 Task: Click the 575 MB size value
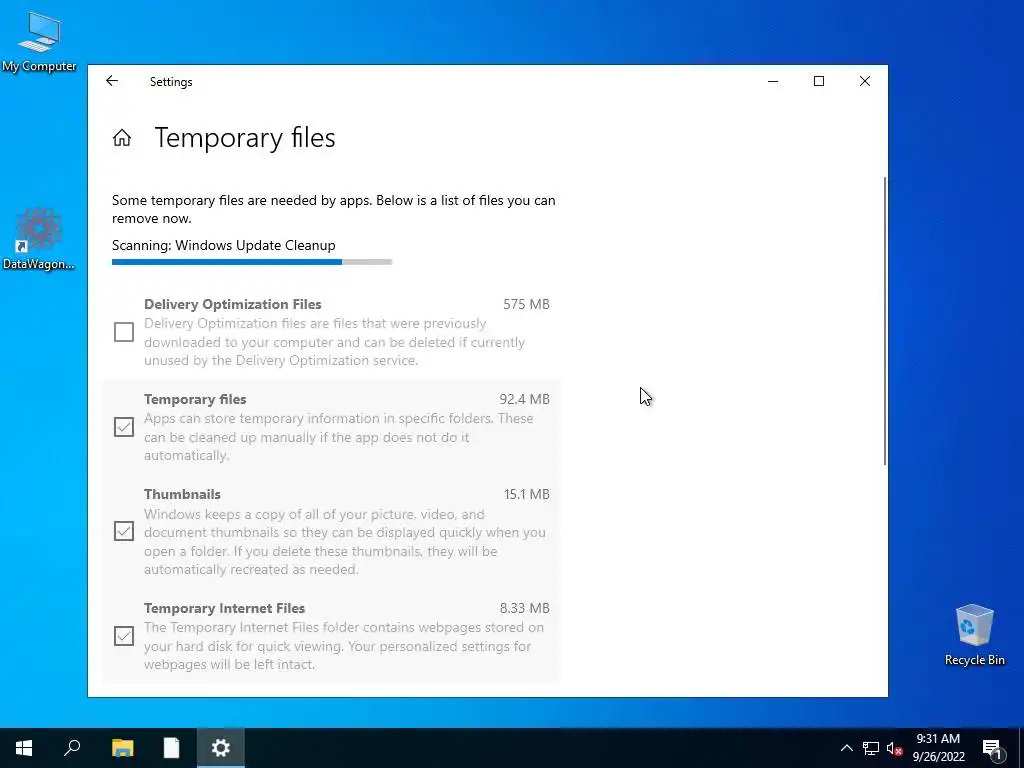click(526, 304)
